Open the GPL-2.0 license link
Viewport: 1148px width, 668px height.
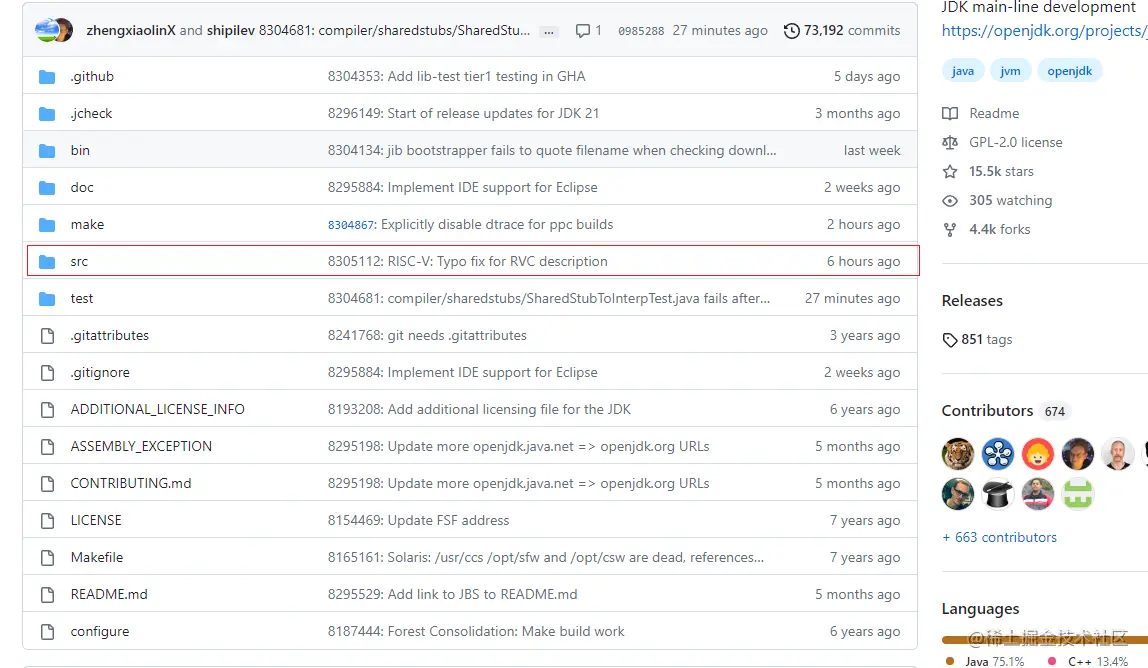[x=1015, y=142]
